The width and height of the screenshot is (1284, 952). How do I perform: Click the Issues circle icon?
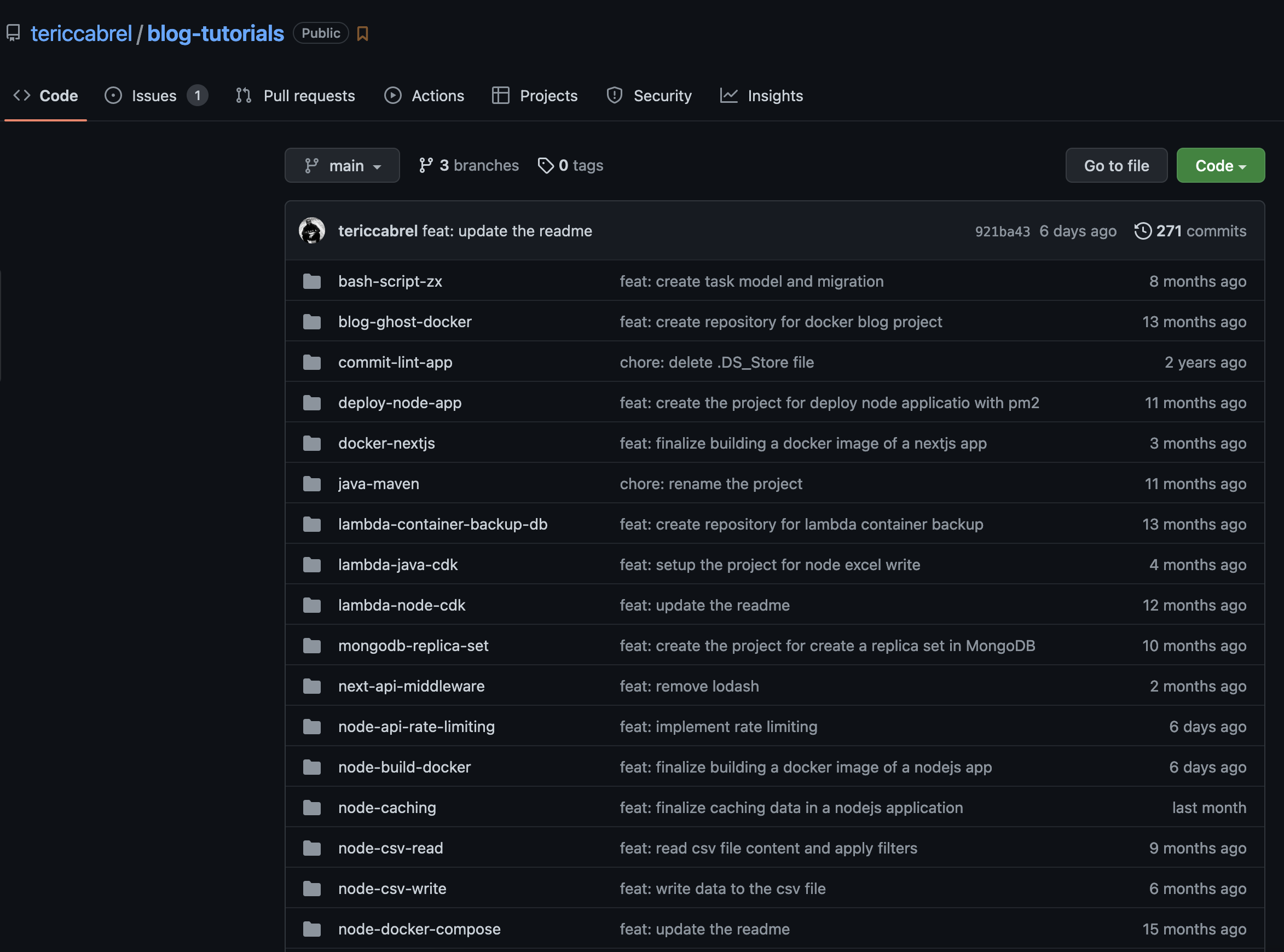point(113,96)
